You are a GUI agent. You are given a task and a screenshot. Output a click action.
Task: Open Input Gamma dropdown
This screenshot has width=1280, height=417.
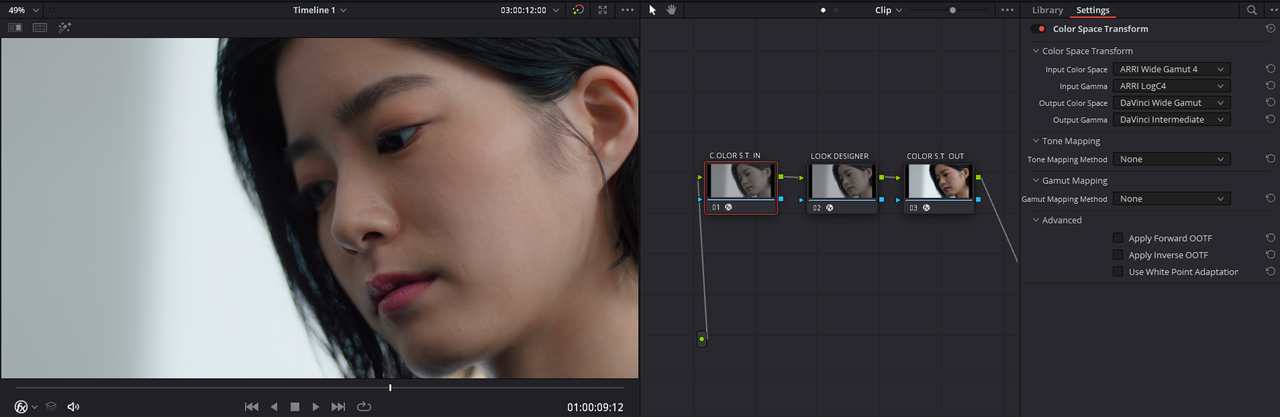[x=1172, y=86]
